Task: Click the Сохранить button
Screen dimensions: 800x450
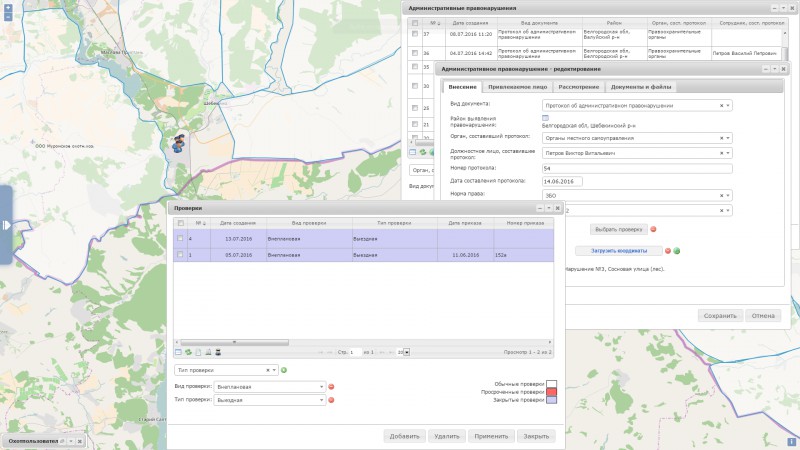Action: (x=719, y=315)
